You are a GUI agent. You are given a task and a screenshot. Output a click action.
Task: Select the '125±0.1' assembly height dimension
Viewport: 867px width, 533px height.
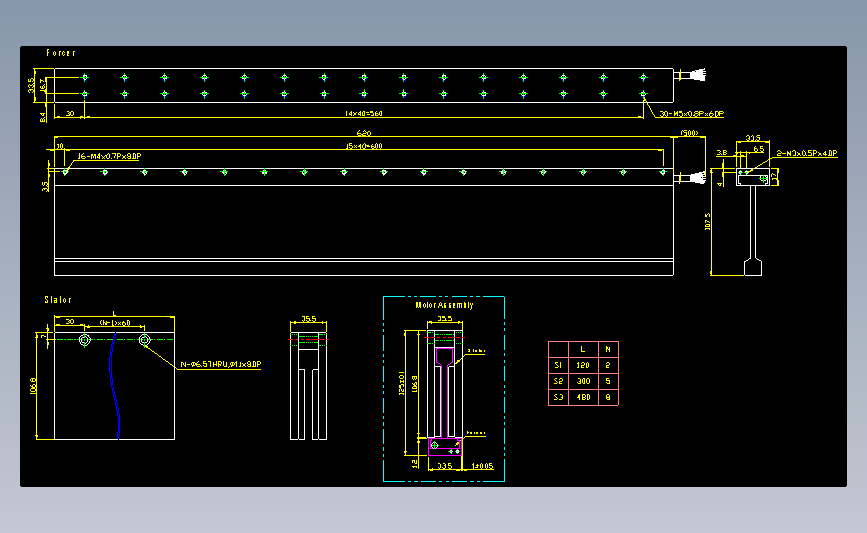(x=401, y=383)
